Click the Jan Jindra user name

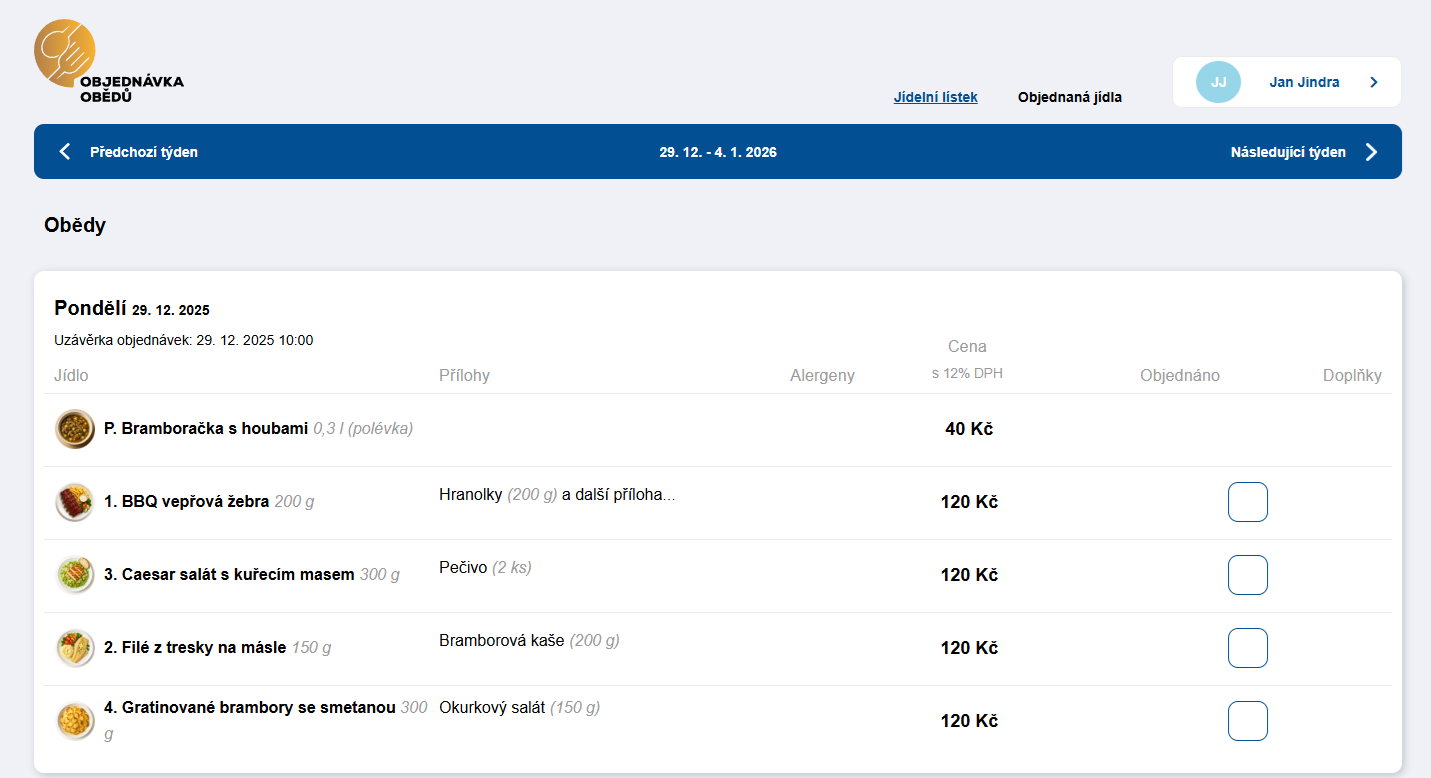coord(1304,82)
